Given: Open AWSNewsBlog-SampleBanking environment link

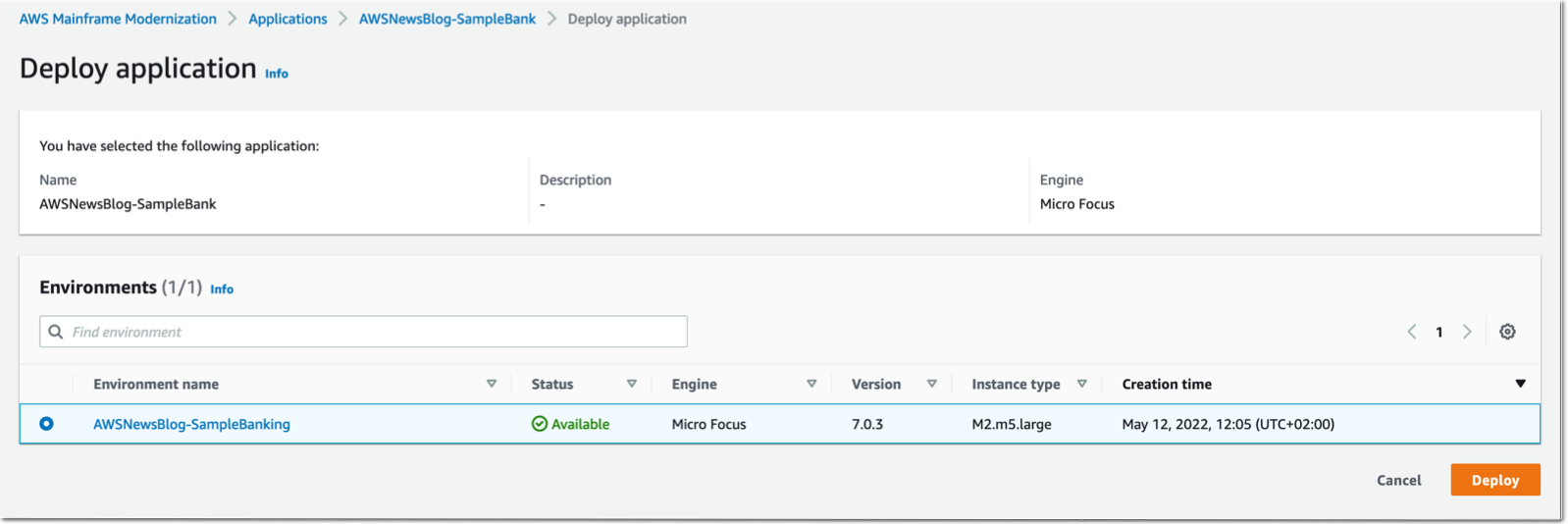Looking at the screenshot, I should [x=191, y=424].
